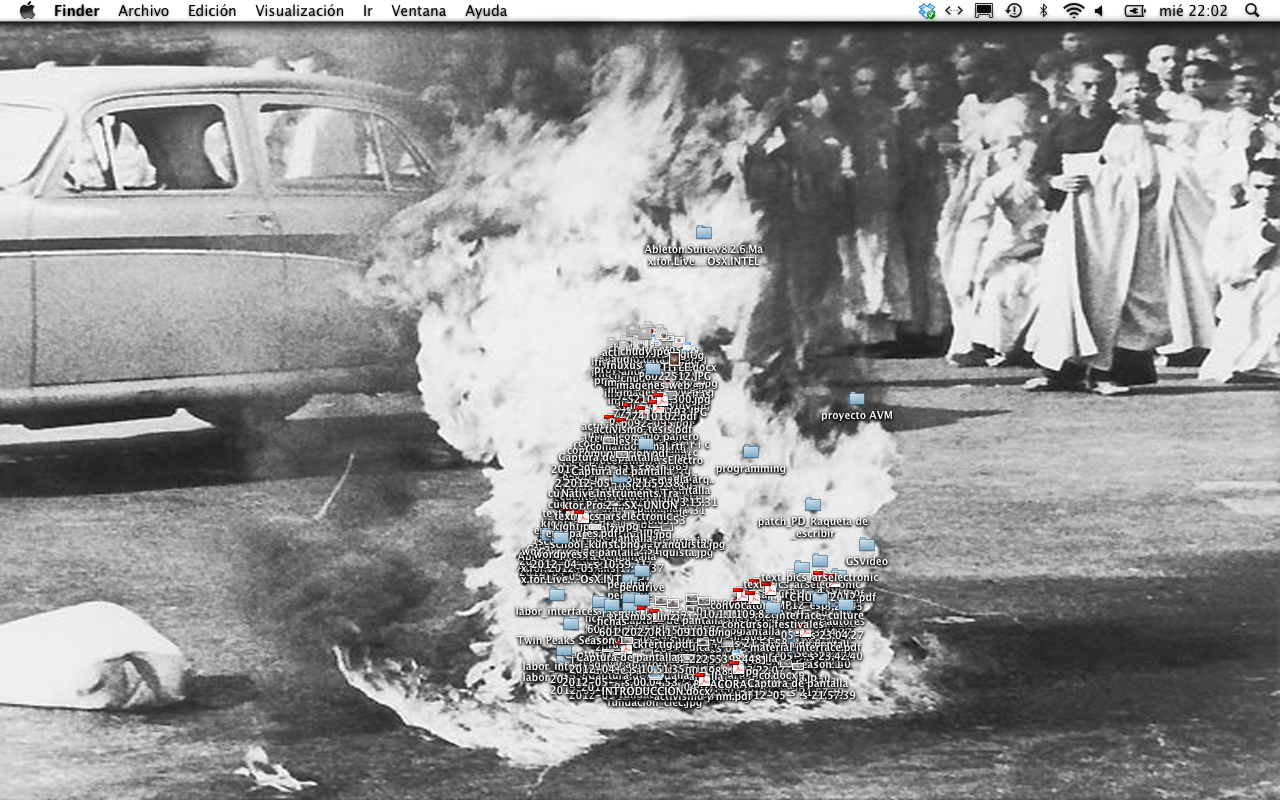
Task: Open the Wi-Fi status menu
Action: [x=1073, y=11]
